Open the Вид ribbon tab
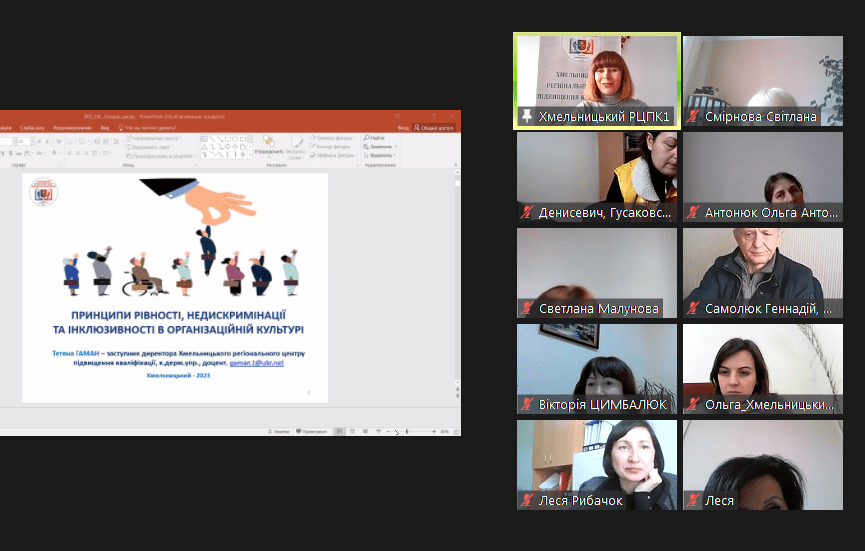The image size is (865, 551). point(104,128)
